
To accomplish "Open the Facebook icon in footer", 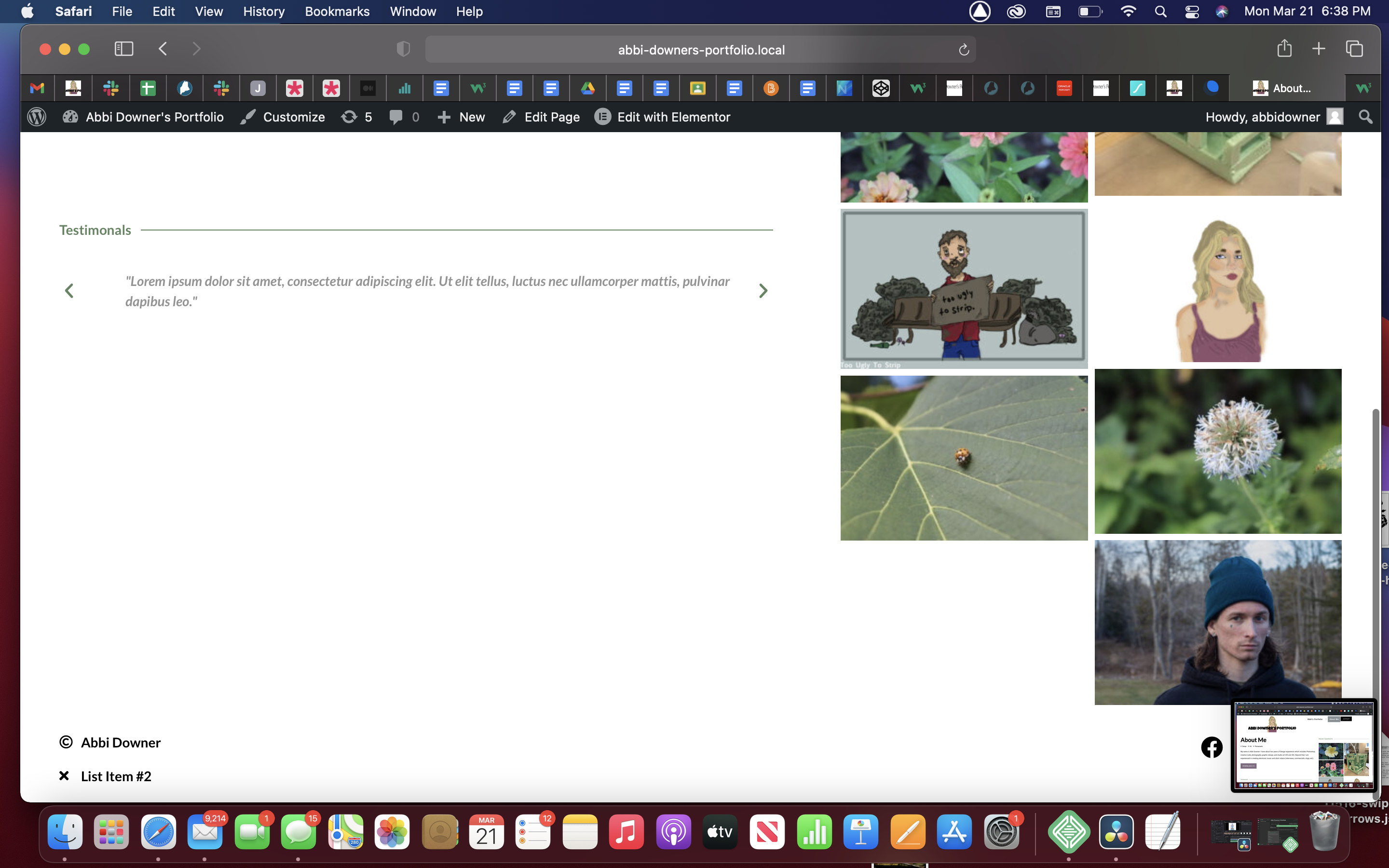I will tap(1212, 747).
